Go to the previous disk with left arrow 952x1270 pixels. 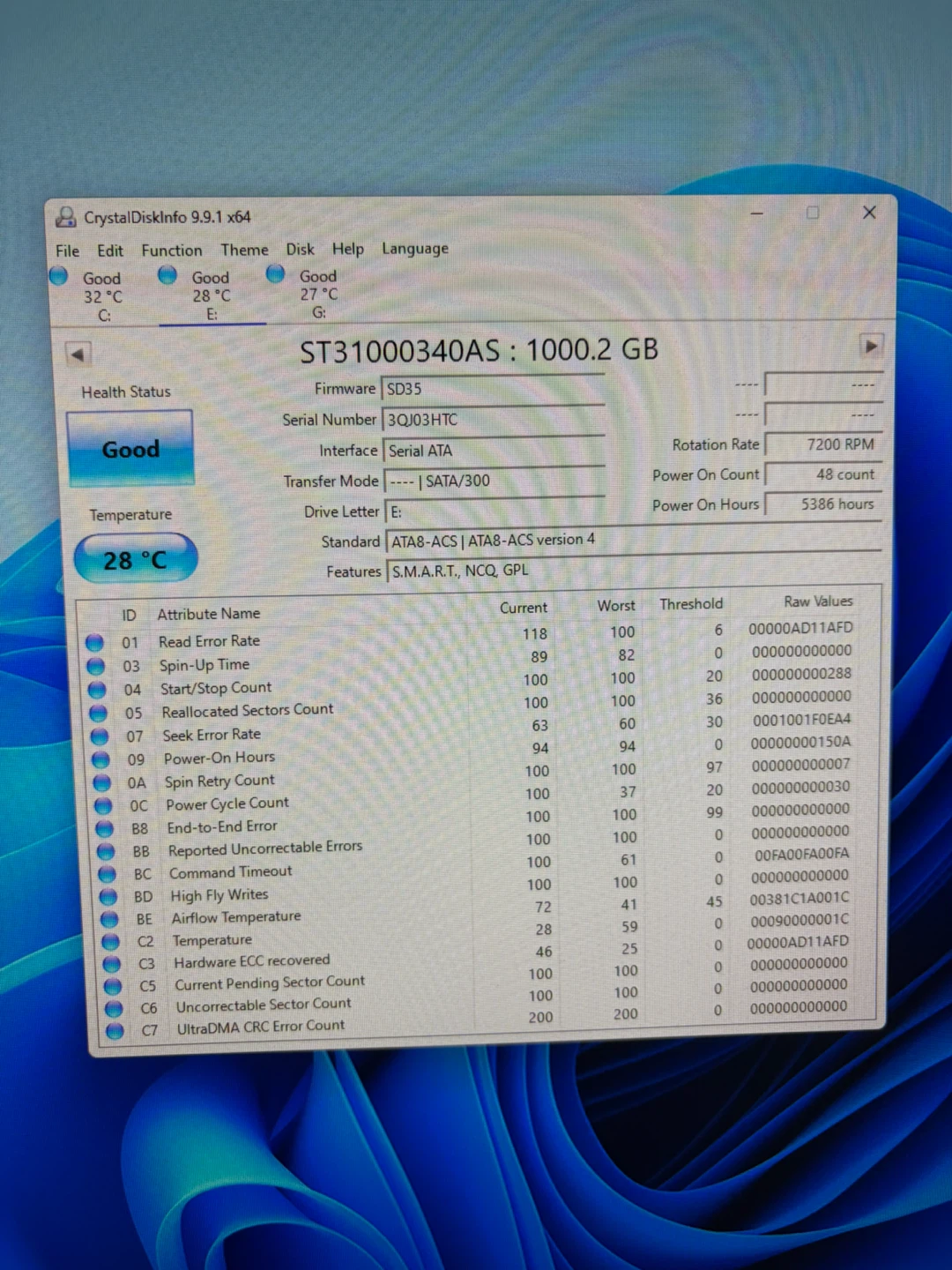78,355
